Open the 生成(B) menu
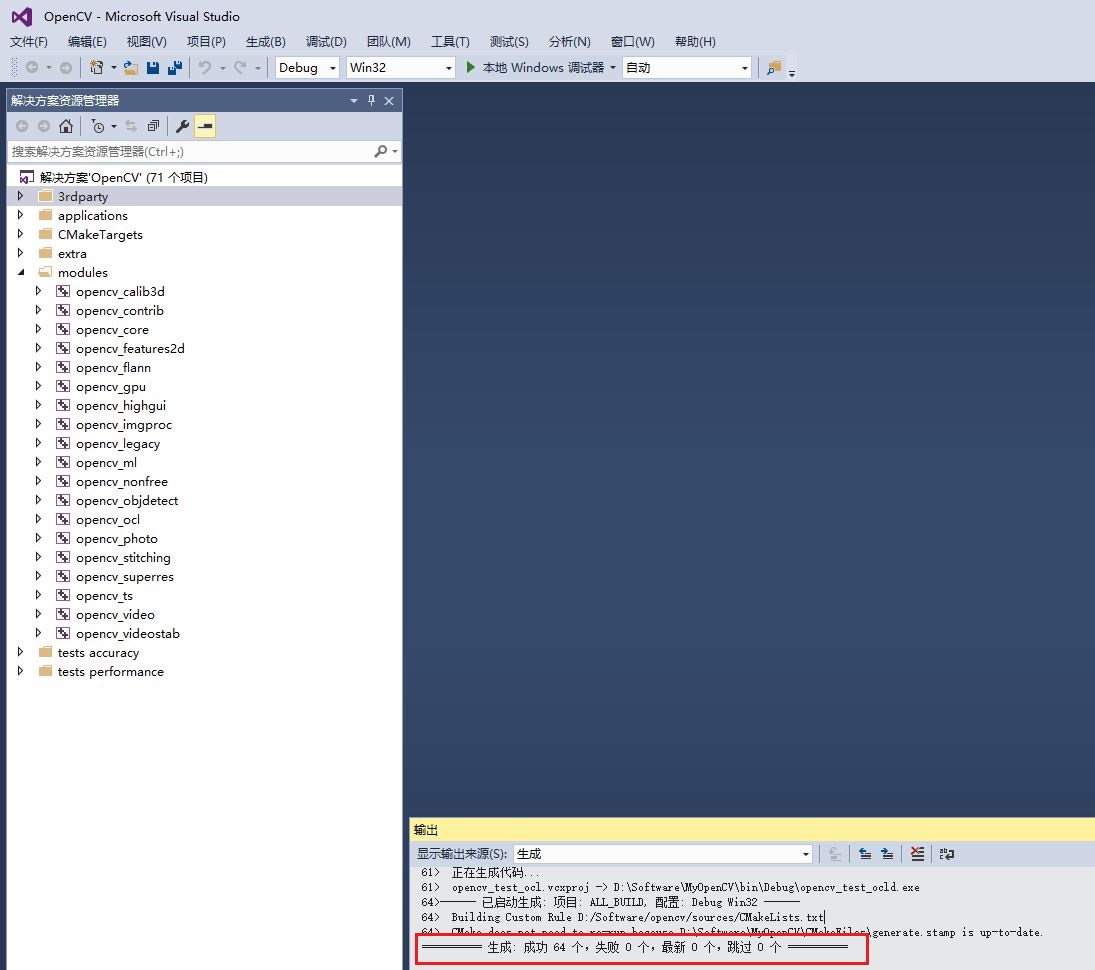This screenshot has height=970, width=1095. coord(265,42)
